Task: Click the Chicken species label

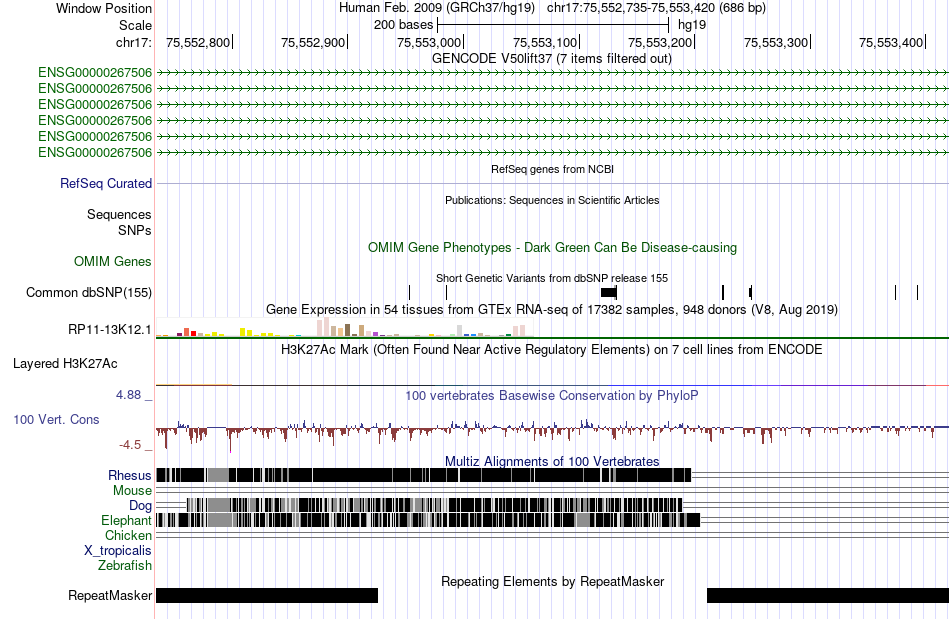Action: coord(128,535)
